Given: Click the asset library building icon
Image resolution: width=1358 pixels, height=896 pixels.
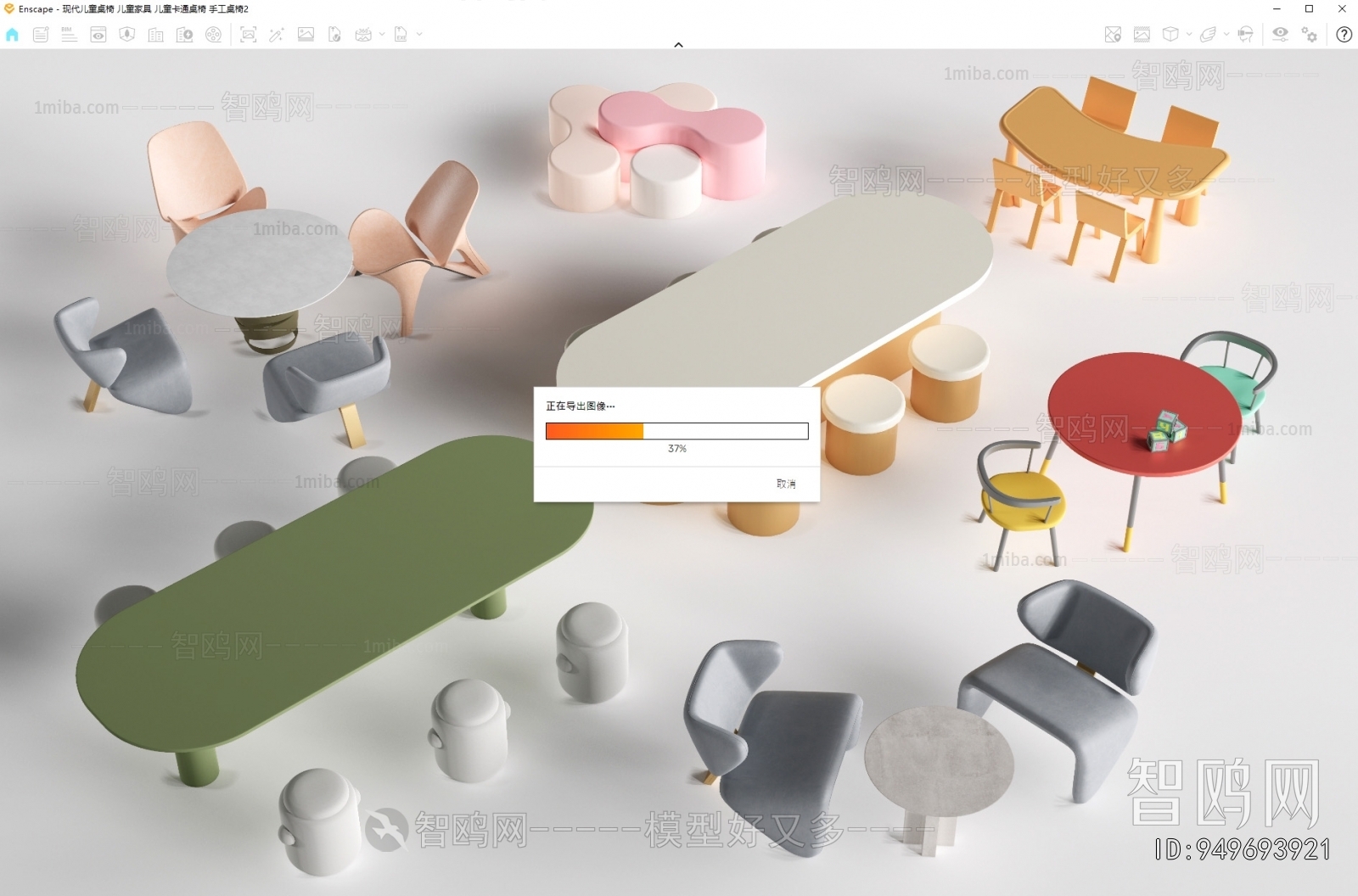Looking at the screenshot, I should [156, 35].
